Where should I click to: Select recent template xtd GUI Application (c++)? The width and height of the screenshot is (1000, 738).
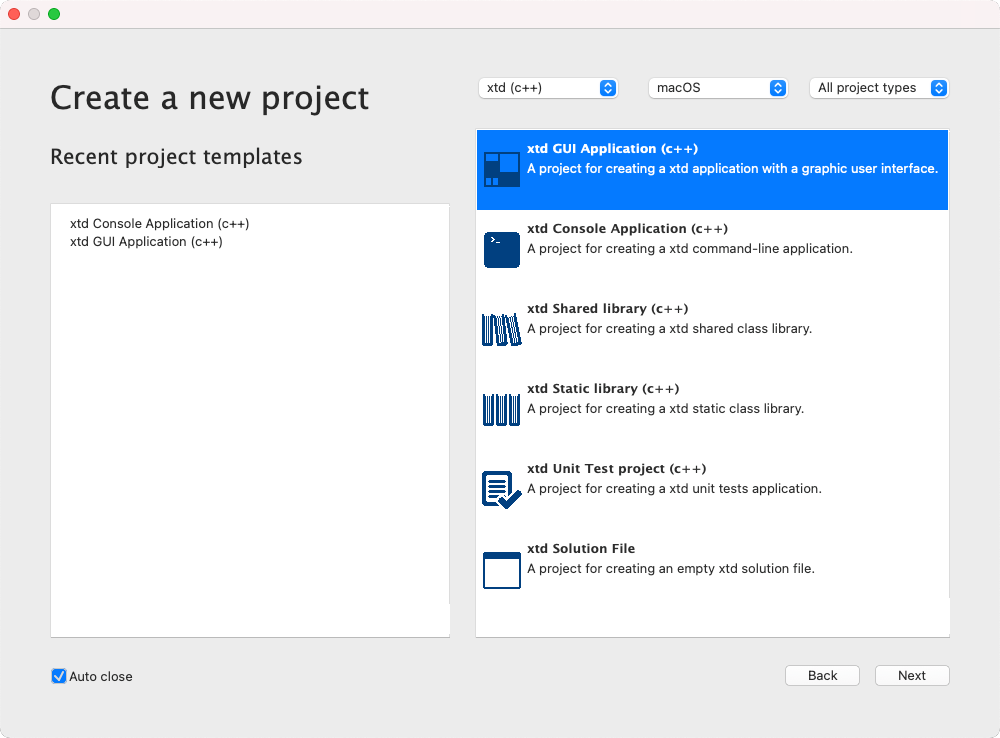click(x=146, y=242)
